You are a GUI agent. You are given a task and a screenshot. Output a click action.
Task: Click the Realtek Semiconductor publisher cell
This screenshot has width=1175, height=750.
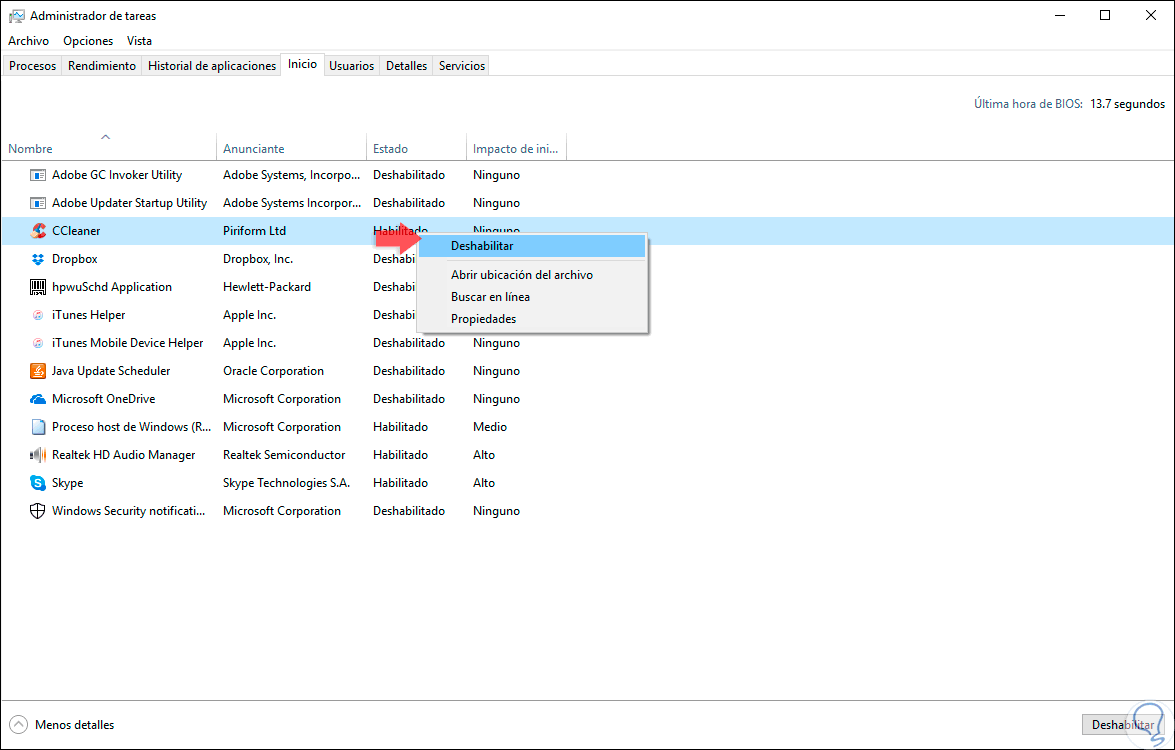click(x=284, y=455)
